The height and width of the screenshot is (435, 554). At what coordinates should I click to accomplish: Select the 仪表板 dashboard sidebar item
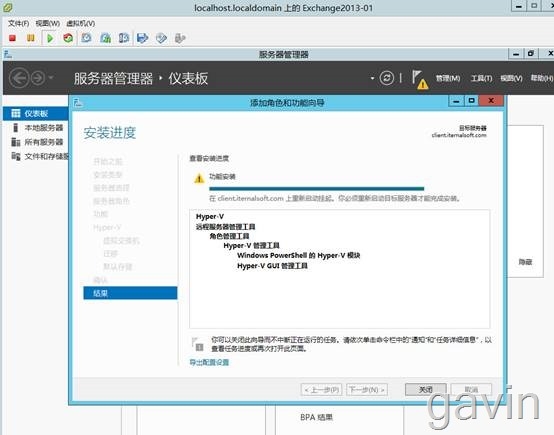pyautogui.click(x=36, y=113)
